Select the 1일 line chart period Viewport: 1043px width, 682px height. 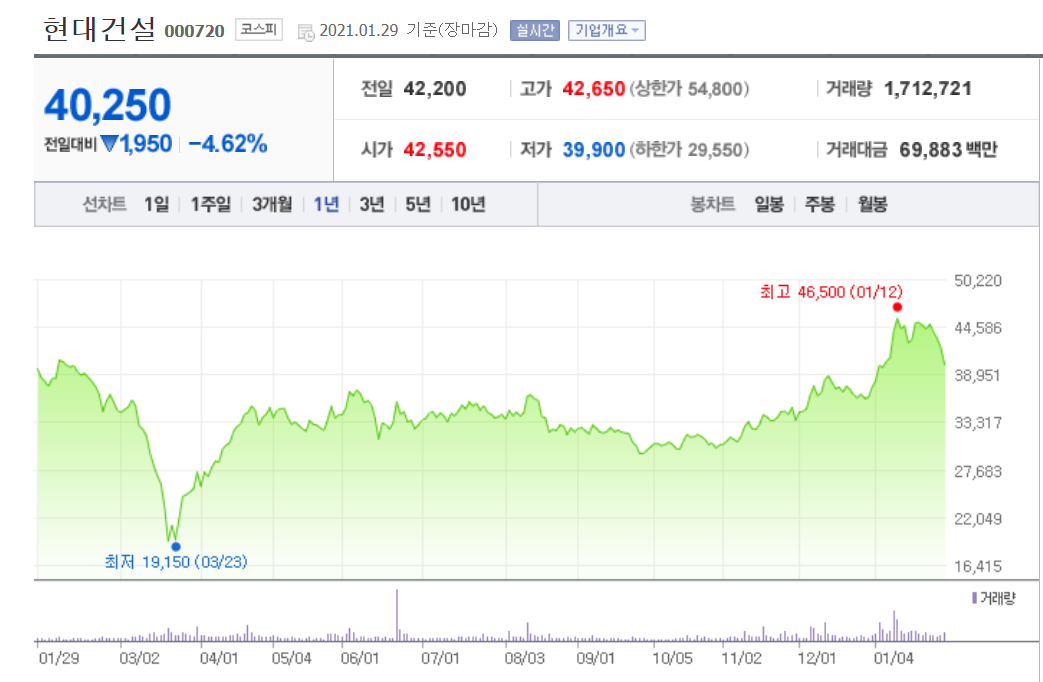156,204
